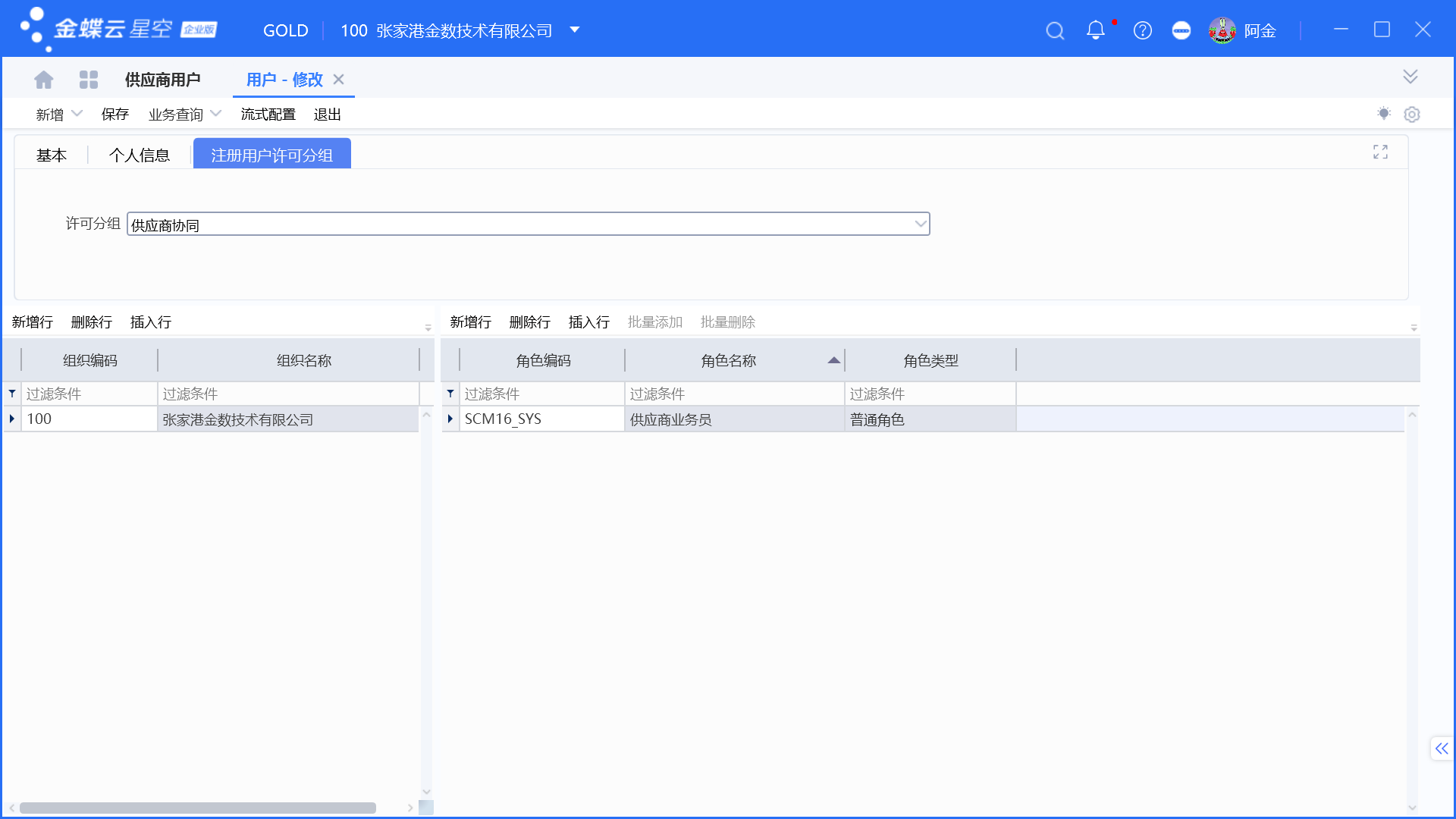This screenshot has height=819, width=1456.
Task: Expand organization grid toolbar overflow
Action: [x=428, y=328]
